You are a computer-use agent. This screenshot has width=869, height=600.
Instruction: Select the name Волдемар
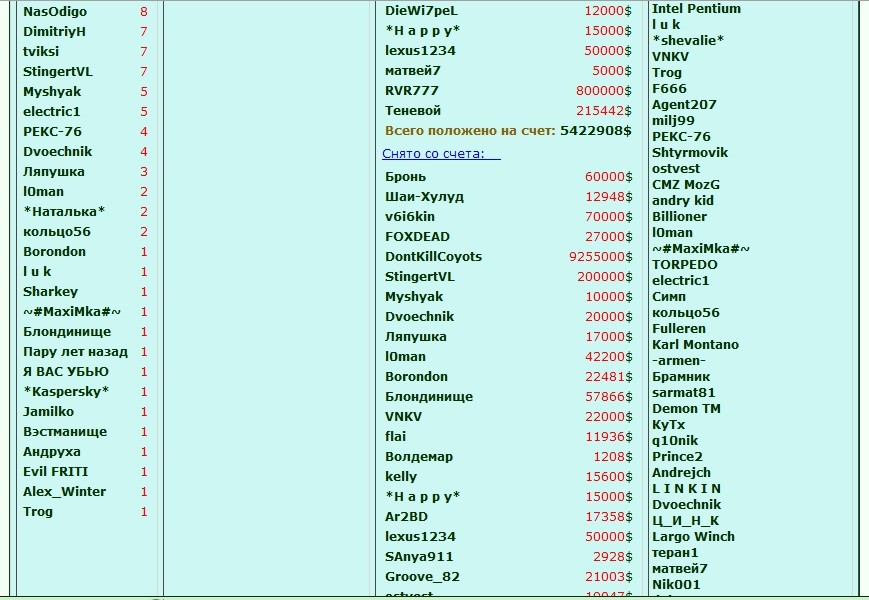(419, 457)
